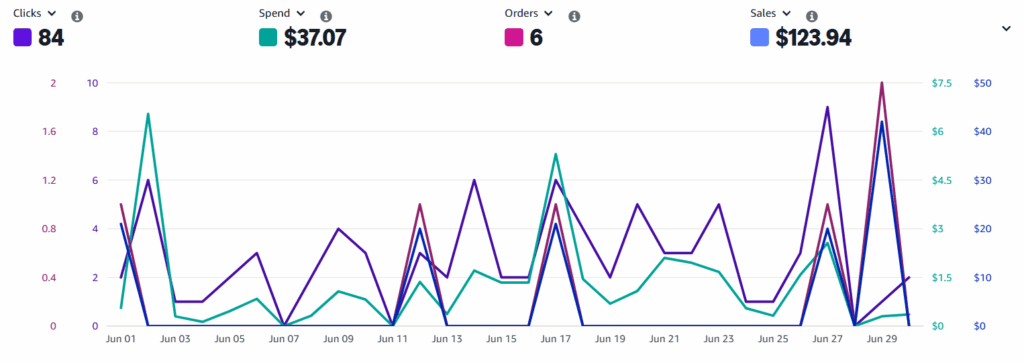1024x363 pixels.
Task: Click the 1.2 Orders axis label
Action: (x=49, y=180)
